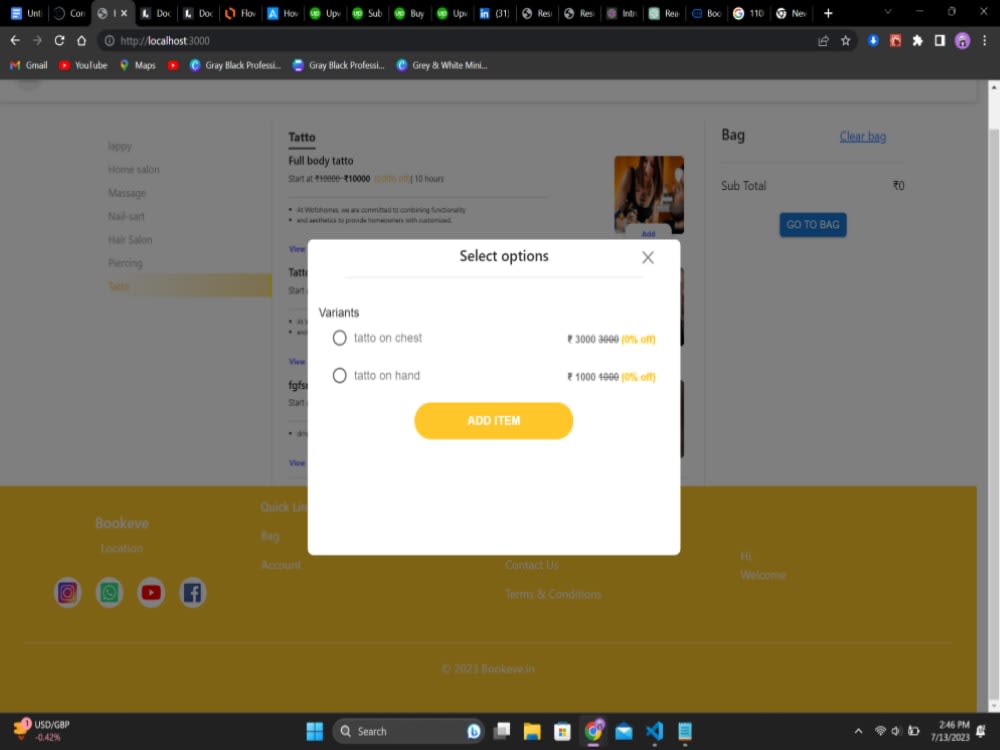Select the Hair Salon category
Viewport: 1000px width, 750px height.
130,240
